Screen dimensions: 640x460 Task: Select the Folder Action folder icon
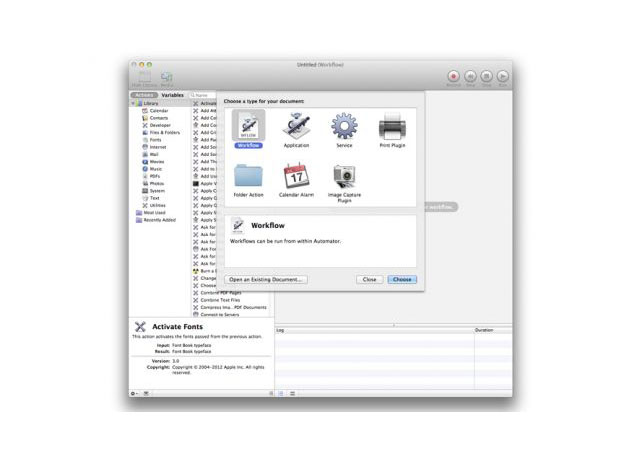(x=248, y=176)
